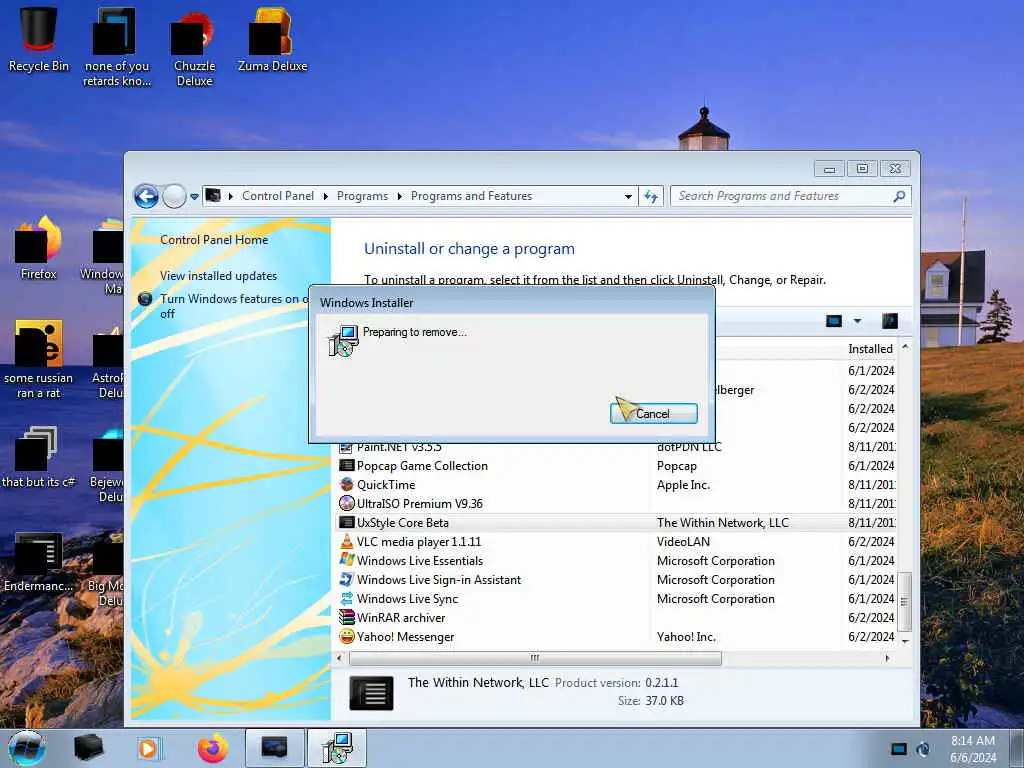Go to Control Panel breadcrumb
The height and width of the screenshot is (768, 1024).
point(278,196)
